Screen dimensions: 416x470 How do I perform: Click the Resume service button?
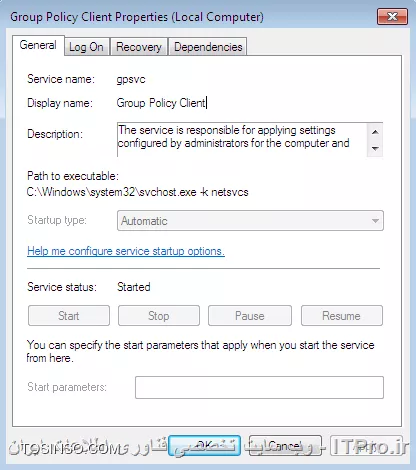coord(342,316)
